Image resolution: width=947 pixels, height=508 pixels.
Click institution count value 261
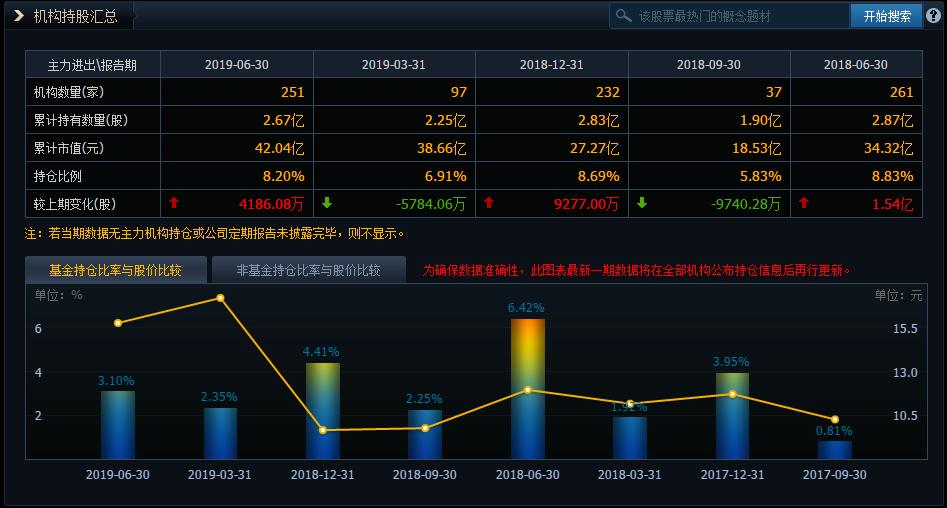click(901, 92)
